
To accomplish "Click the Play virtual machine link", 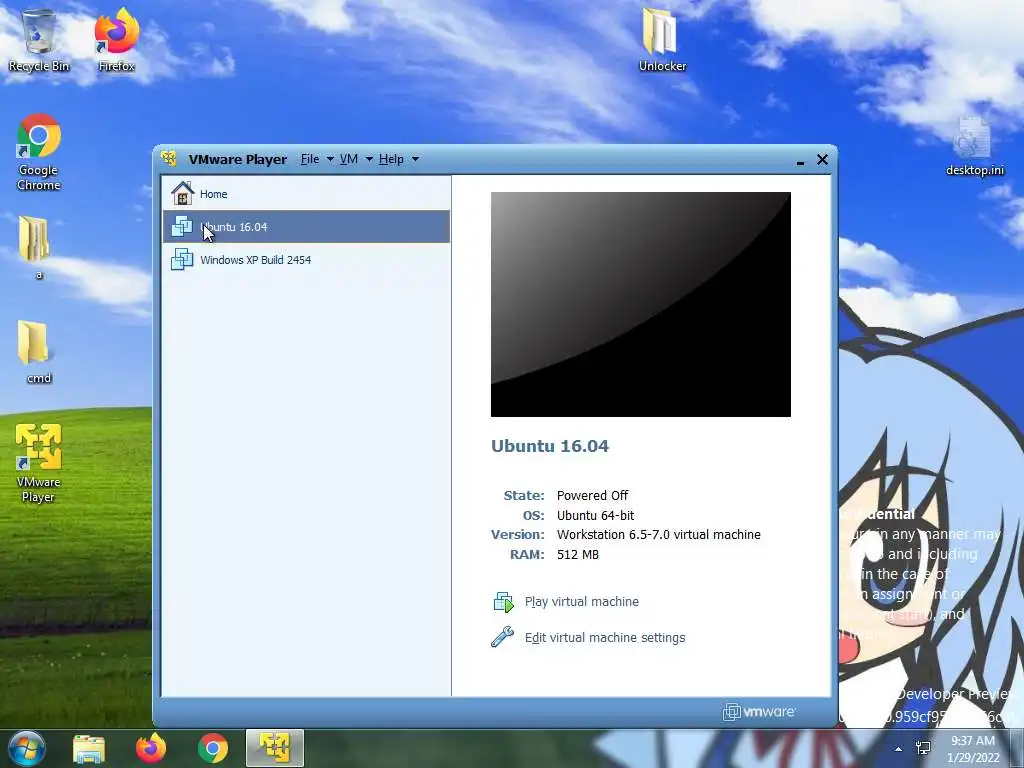I will [582, 601].
